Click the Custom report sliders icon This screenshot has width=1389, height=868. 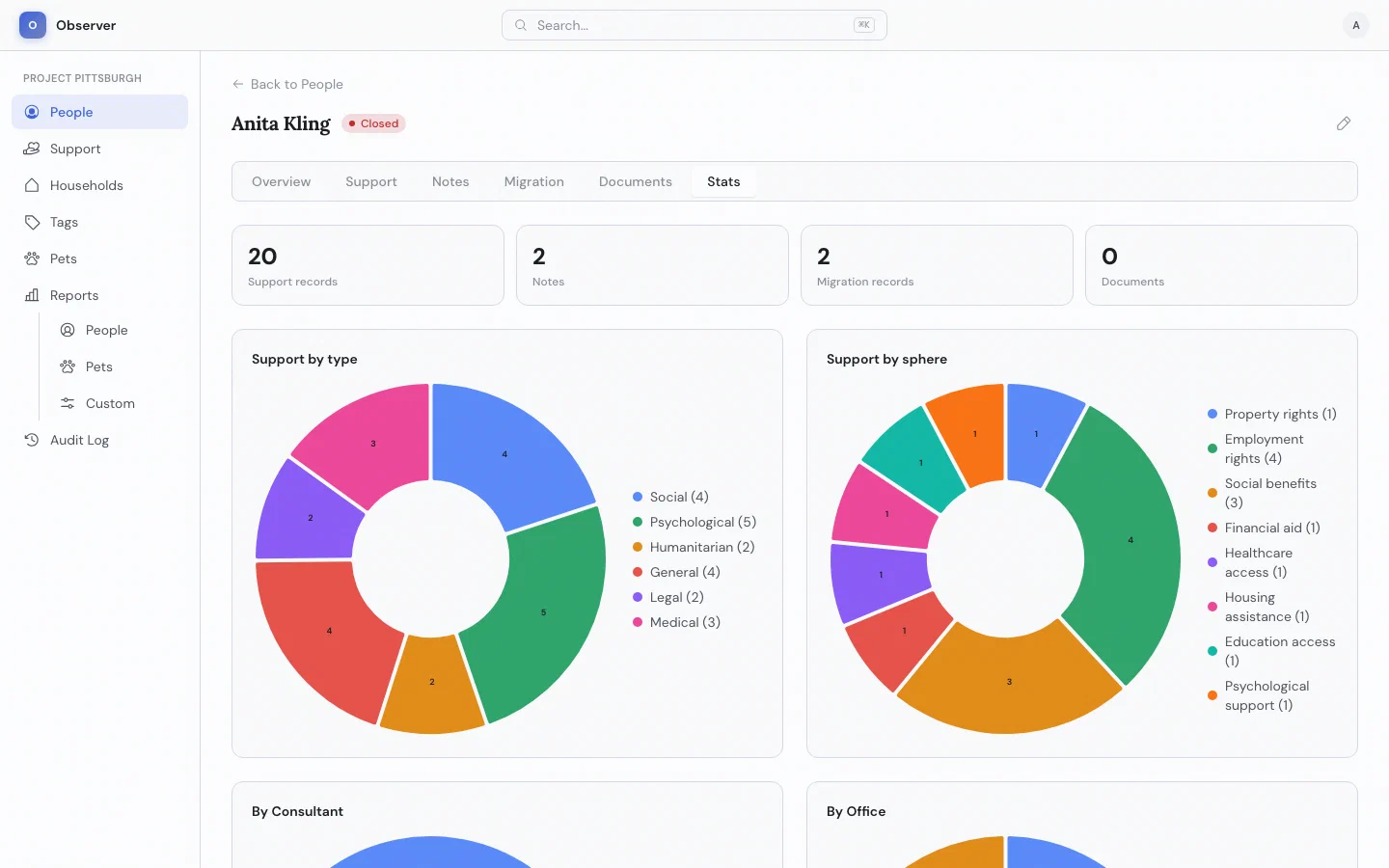68,403
